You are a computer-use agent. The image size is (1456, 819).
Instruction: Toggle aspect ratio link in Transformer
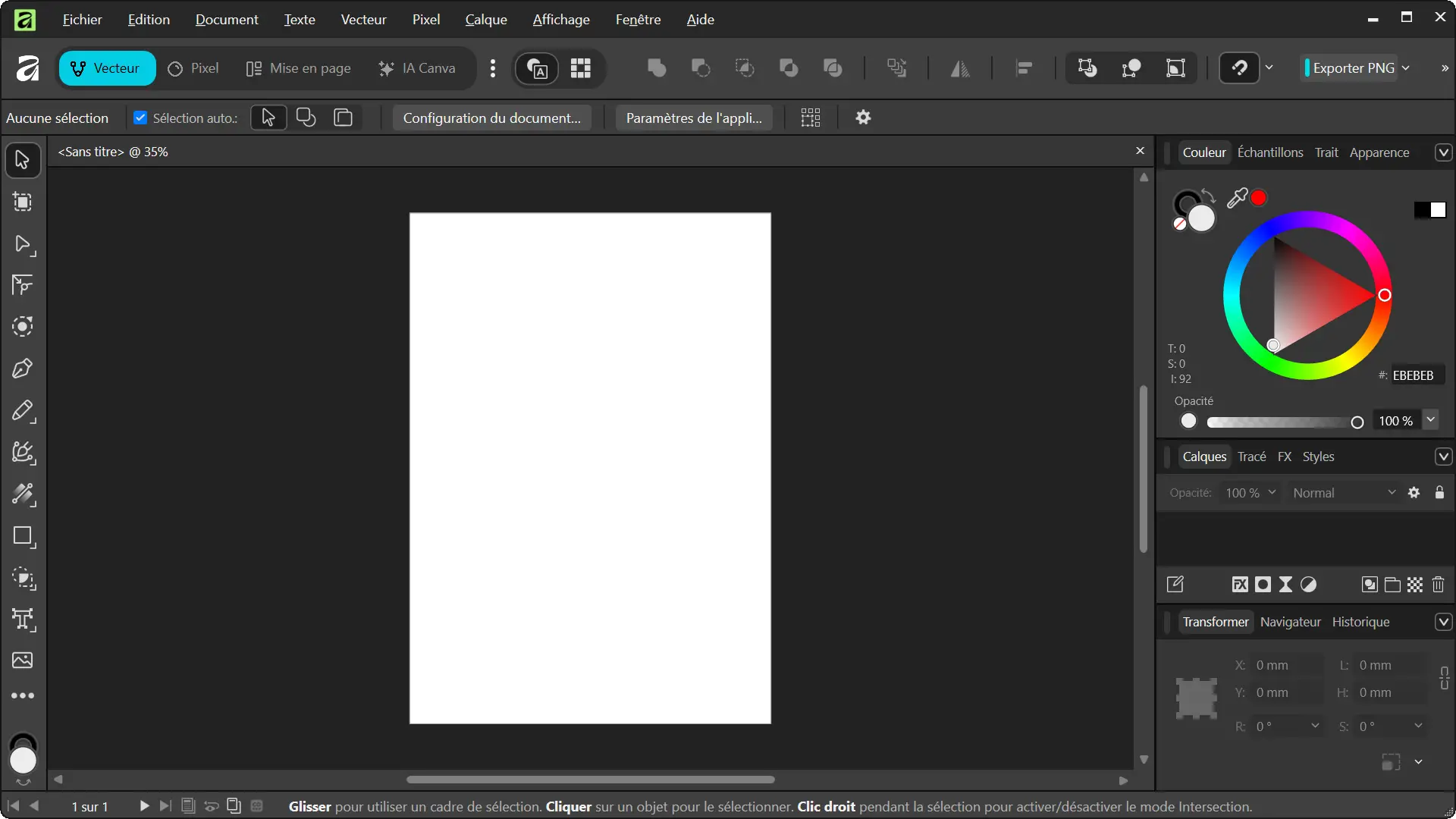pyautogui.click(x=1445, y=678)
